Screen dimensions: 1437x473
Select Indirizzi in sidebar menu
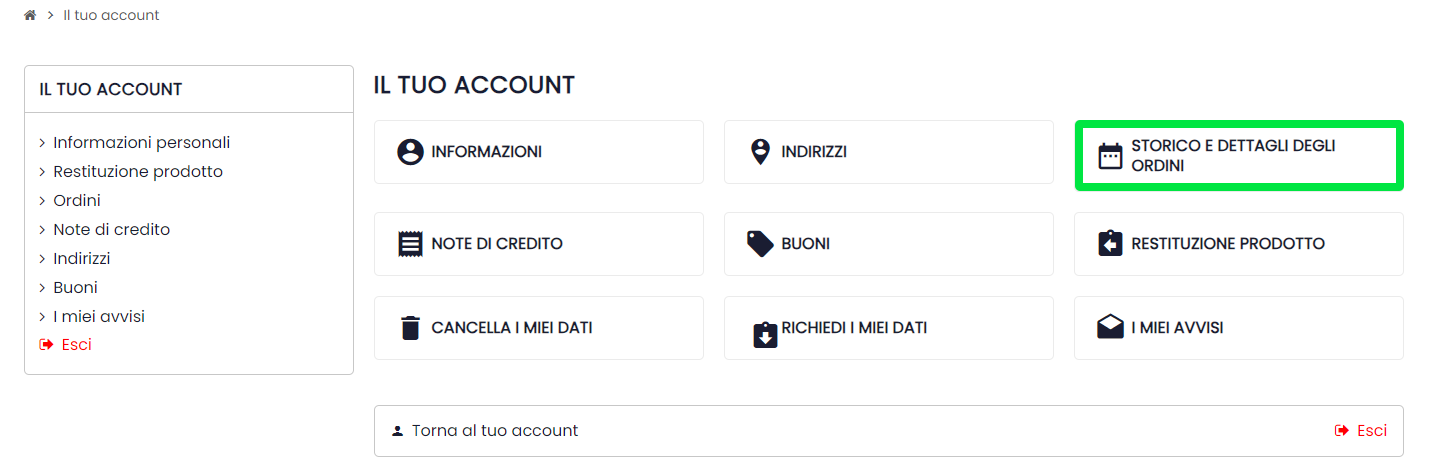click(81, 259)
